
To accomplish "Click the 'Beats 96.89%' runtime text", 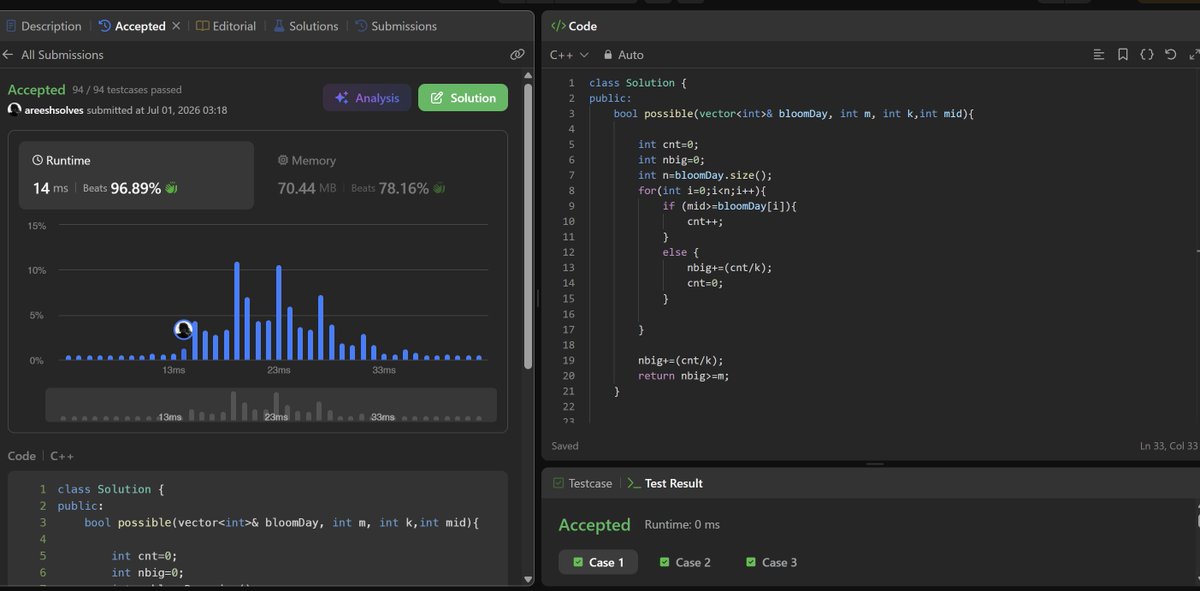I will click(x=121, y=188).
